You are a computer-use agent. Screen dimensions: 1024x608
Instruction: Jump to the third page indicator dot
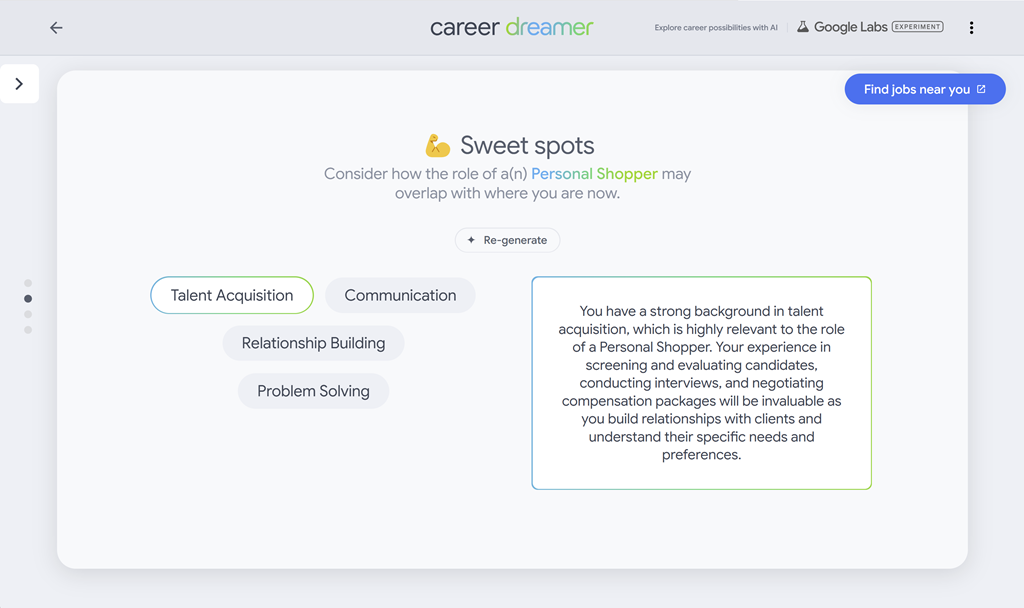point(28,314)
